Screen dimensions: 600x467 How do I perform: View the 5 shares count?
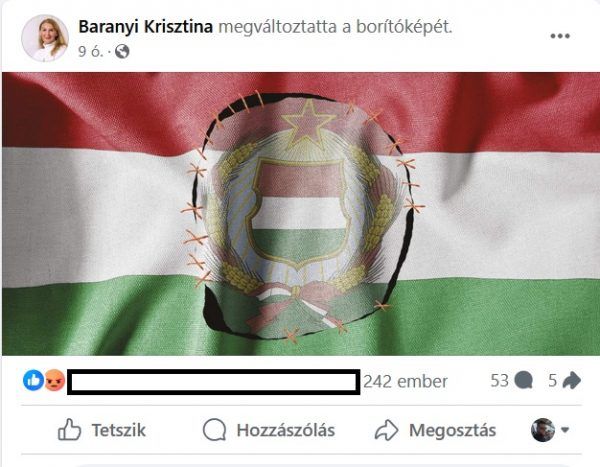[x=553, y=380]
